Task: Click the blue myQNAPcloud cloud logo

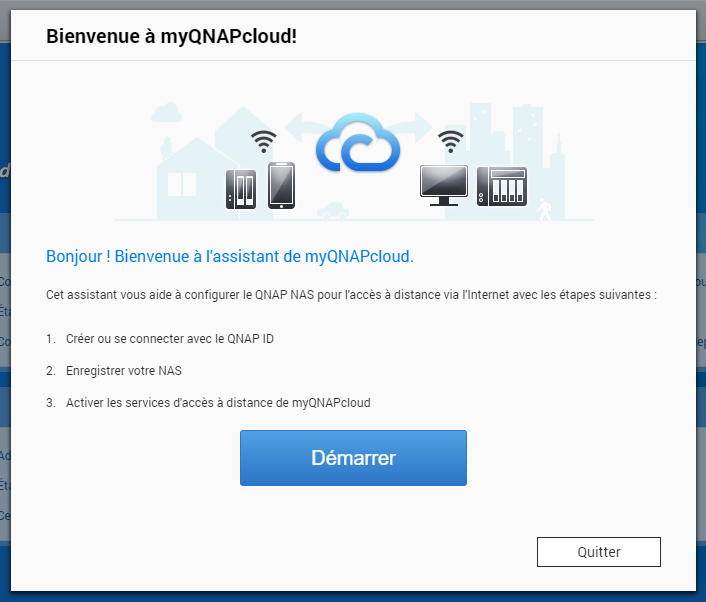Action: (358, 146)
